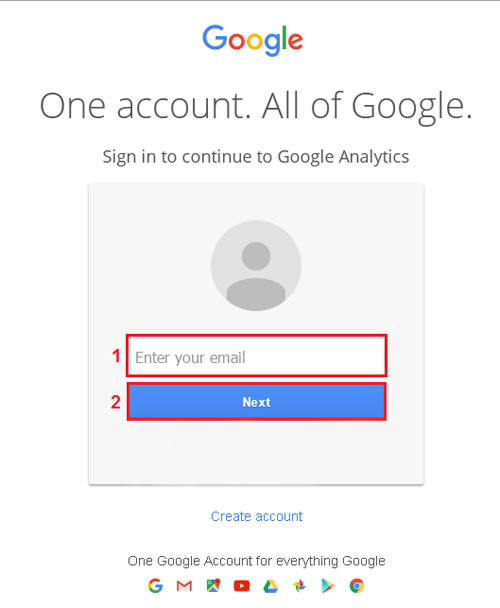Open the Create account link
The image size is (500, 608).
(x=256, y=516)
